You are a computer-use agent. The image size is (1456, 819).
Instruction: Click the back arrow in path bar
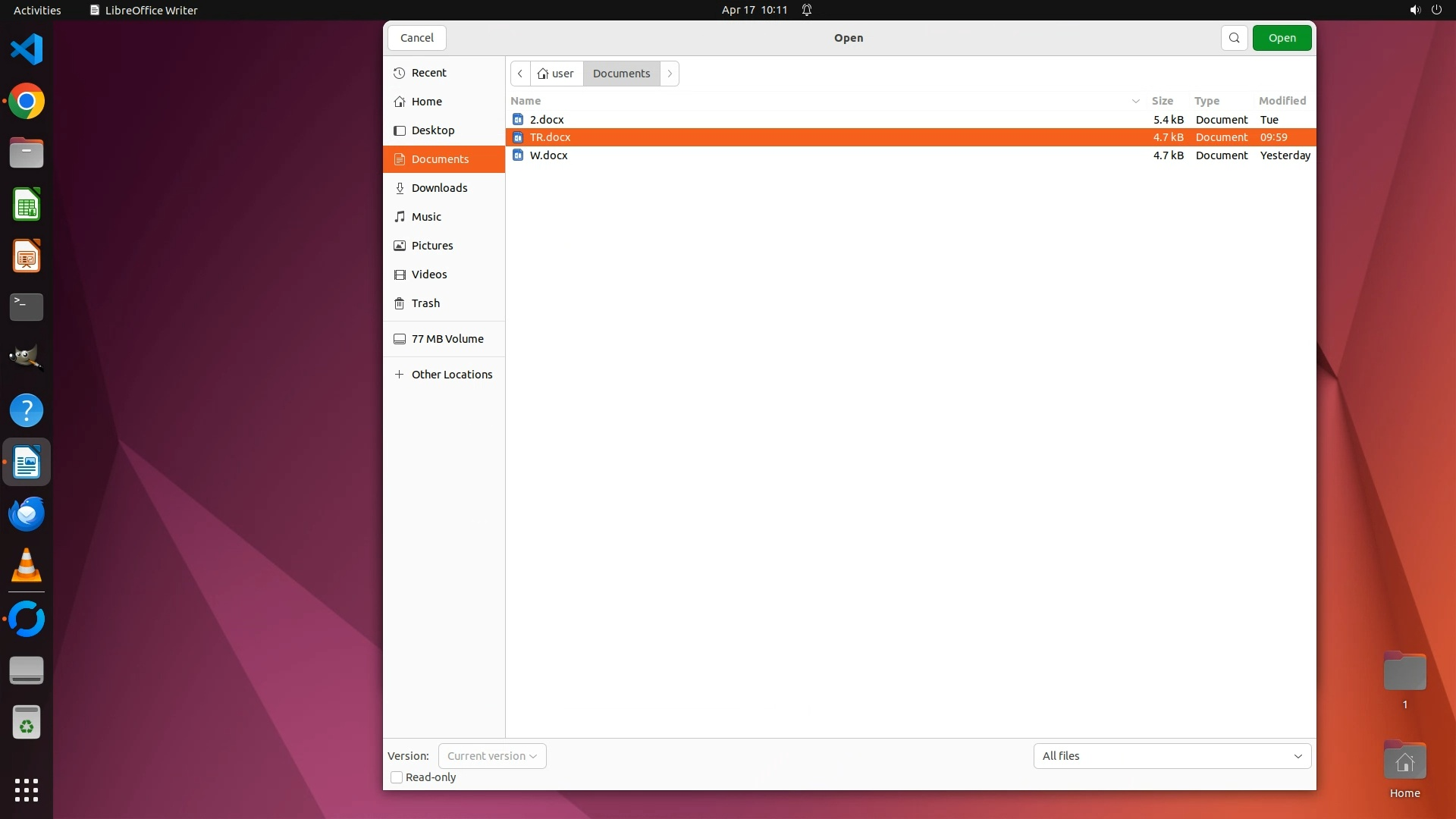pyautogui.click(x=520, y=74)
